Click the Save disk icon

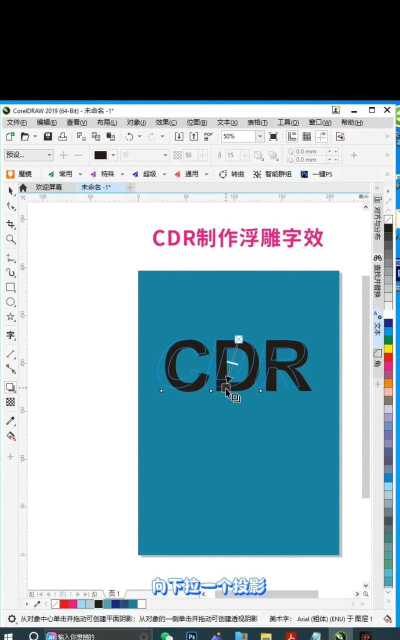click(48, 136)
